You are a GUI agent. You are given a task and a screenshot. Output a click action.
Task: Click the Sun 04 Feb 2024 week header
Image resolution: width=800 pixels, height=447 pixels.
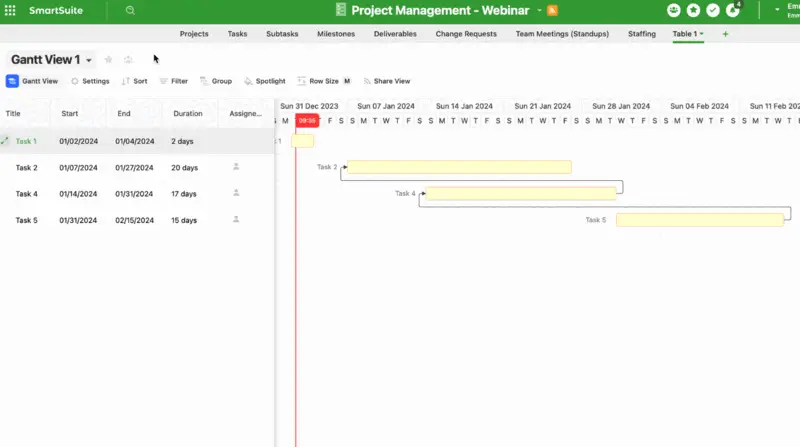pos(699,106)
